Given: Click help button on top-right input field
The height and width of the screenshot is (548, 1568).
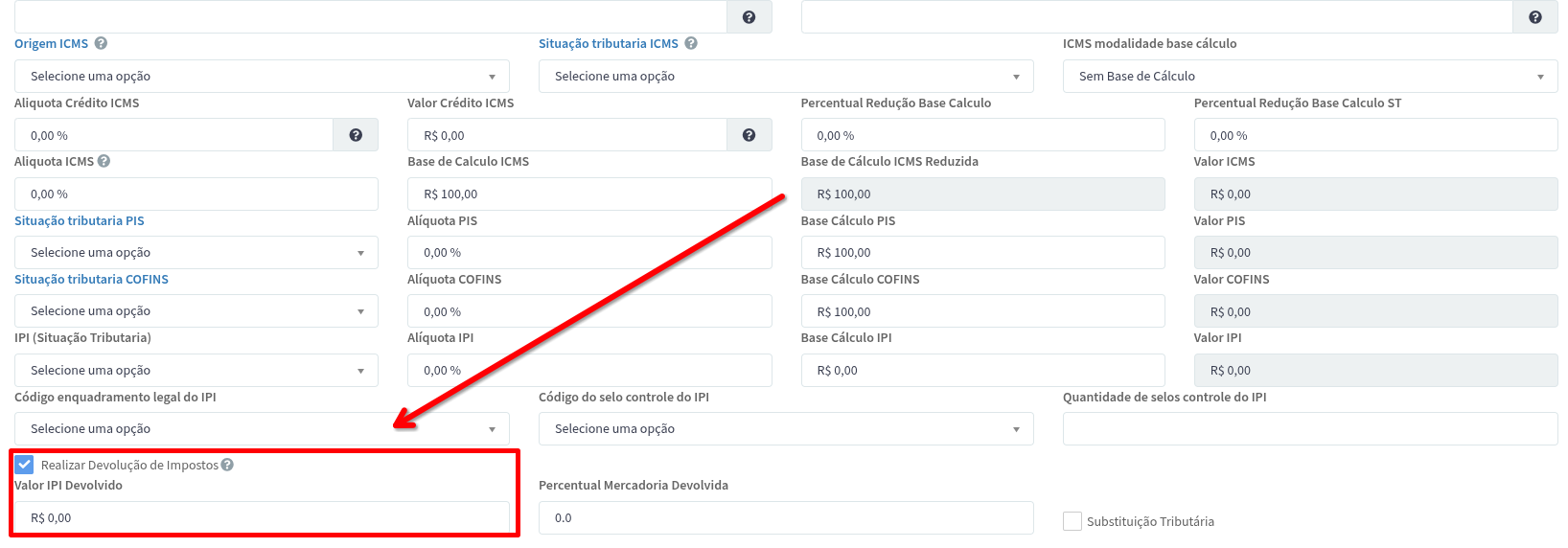Looking at the screenshot, I should point(1534,17).
